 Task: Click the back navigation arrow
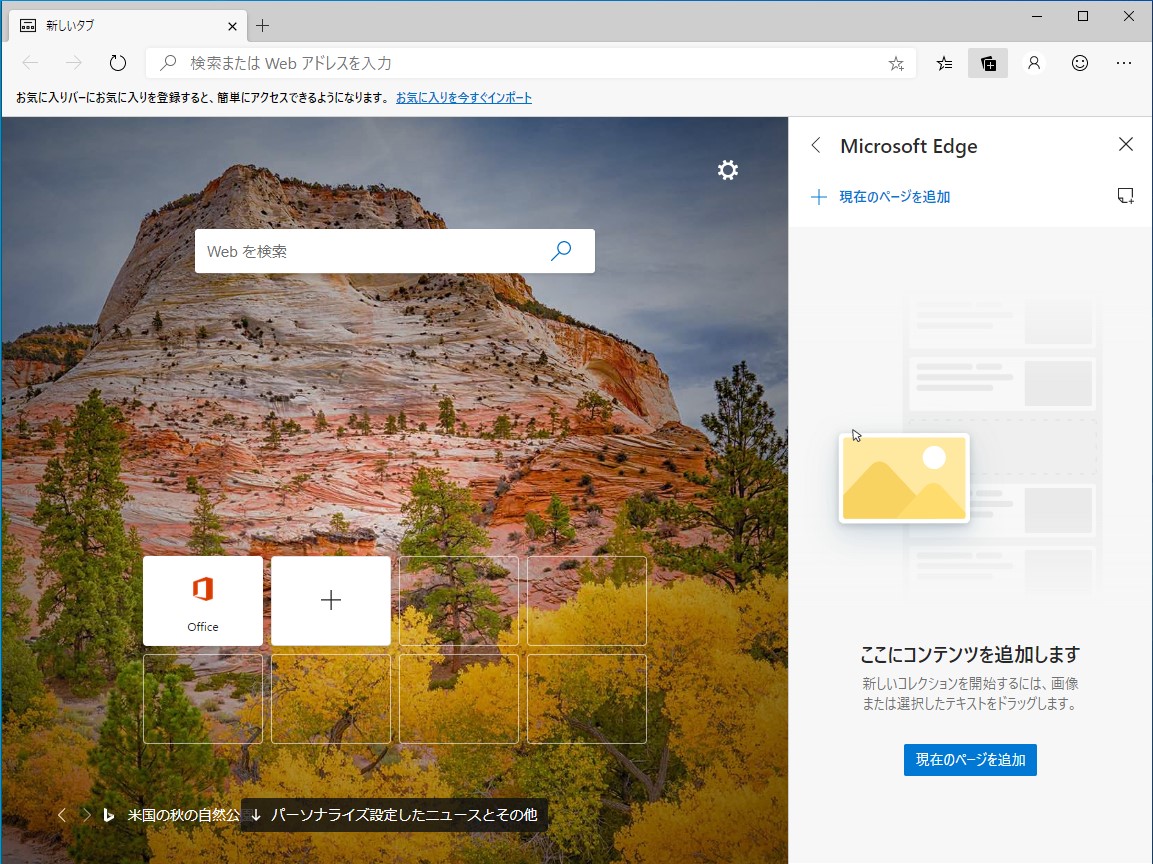tap(30, 62)
